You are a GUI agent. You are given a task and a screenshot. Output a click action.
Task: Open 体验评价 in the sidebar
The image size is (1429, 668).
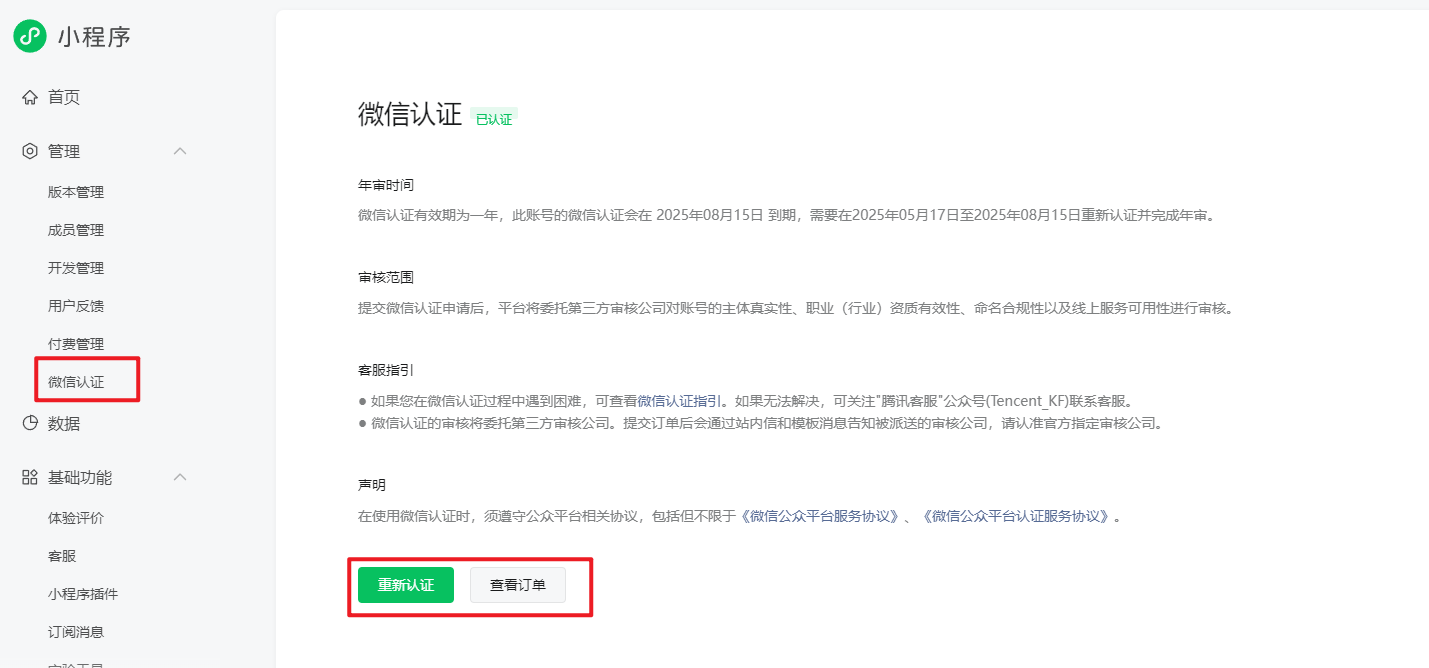pyautogui.click(x=76, y=518)
